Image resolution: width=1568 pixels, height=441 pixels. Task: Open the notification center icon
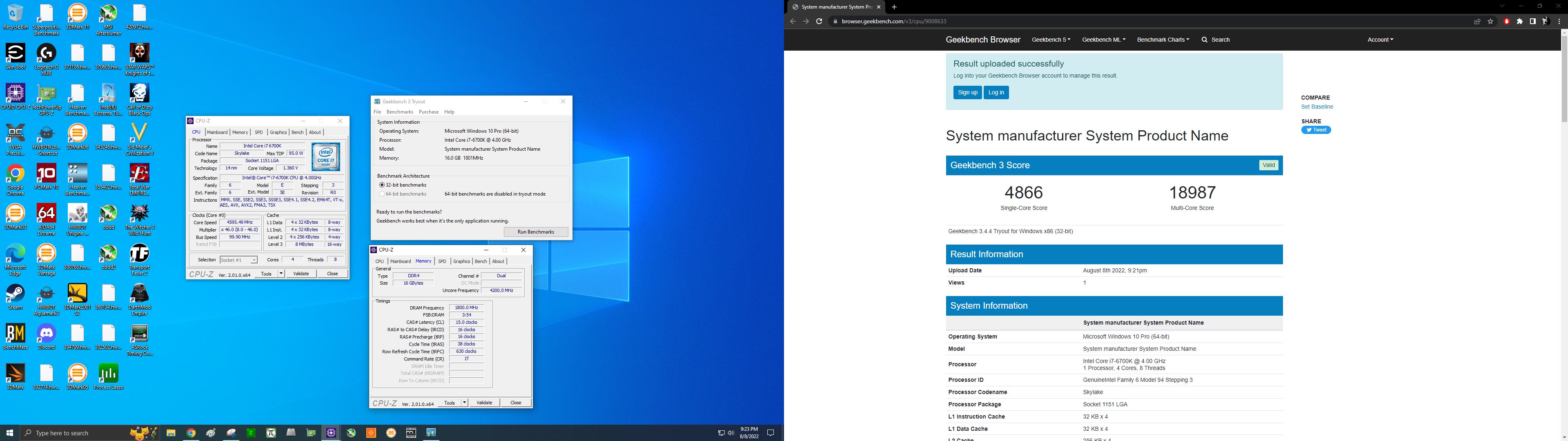coord(770,433)
